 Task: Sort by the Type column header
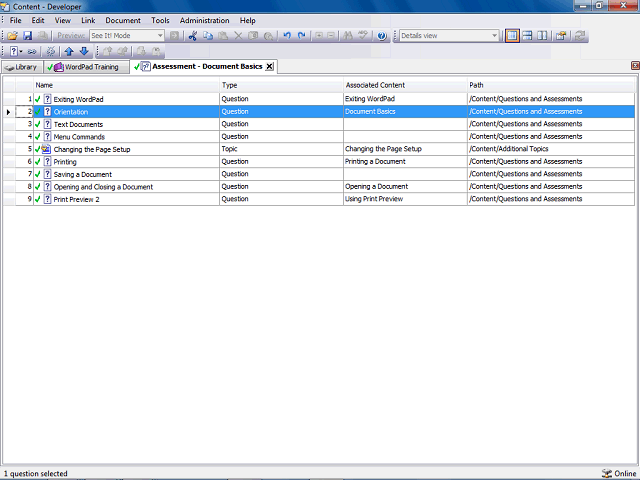[282, 85]
